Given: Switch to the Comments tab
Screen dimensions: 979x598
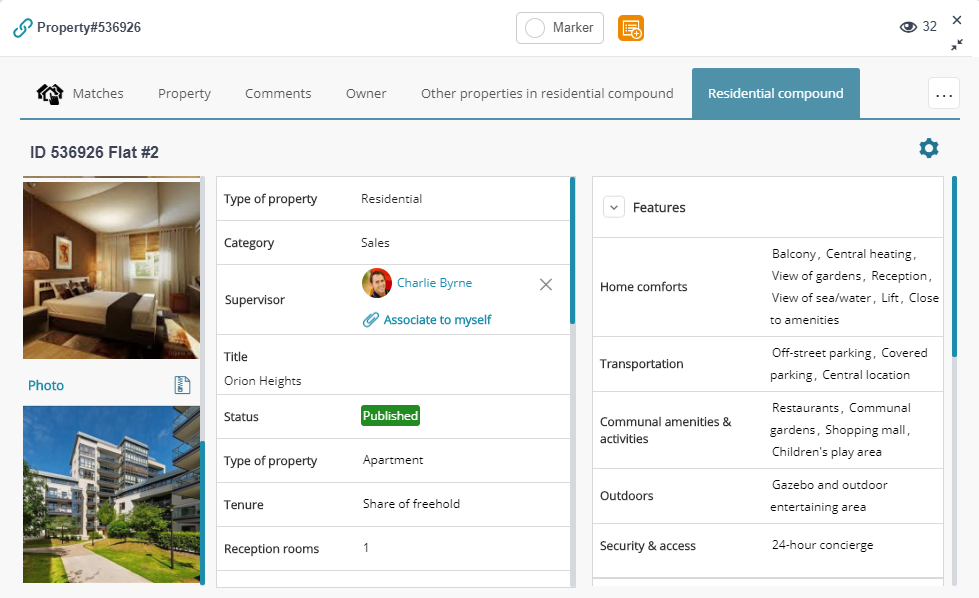Looking at the screenshot, I should [x=278, y=93].
